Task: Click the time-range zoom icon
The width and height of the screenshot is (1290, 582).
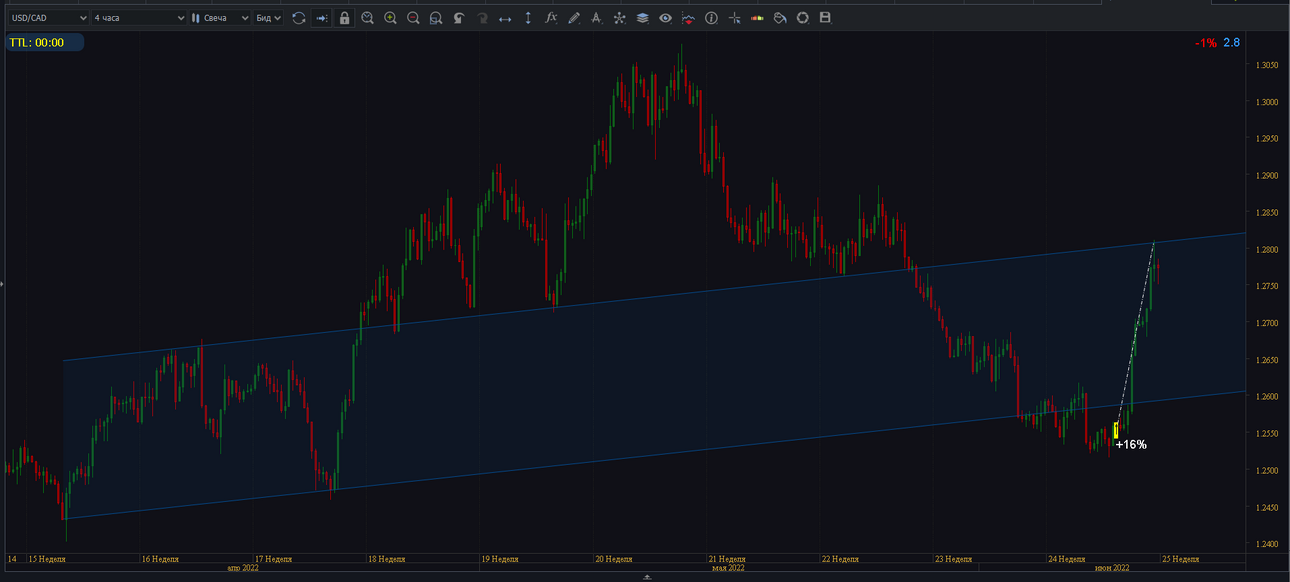Action: 368,18
